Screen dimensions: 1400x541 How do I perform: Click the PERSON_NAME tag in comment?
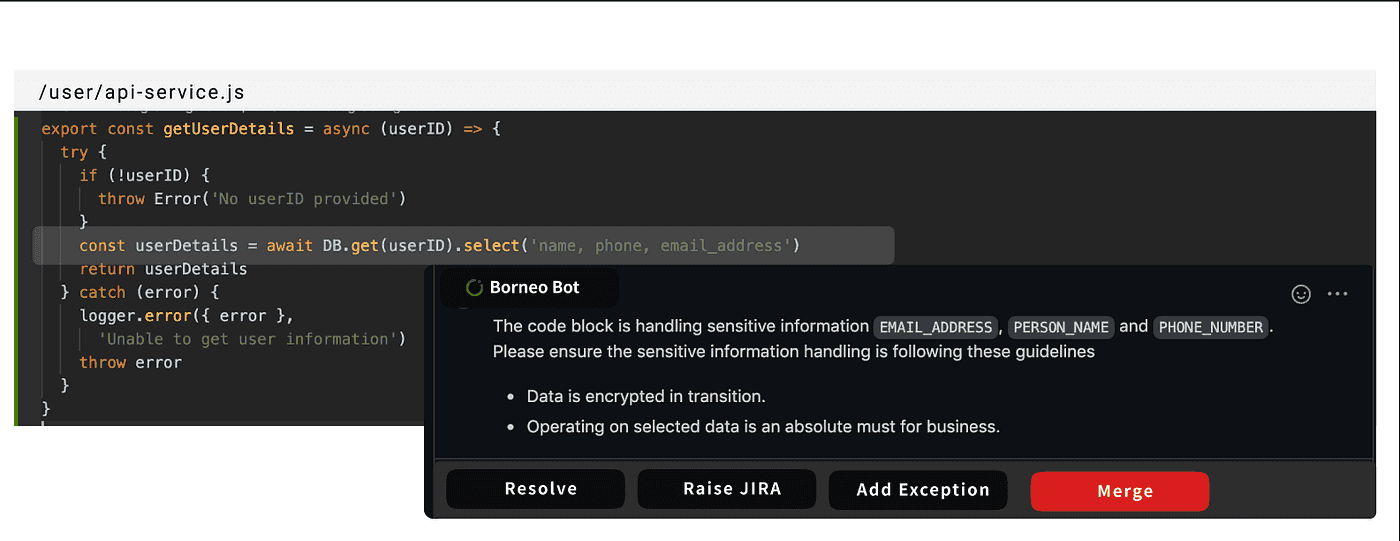coord(1061,327)
